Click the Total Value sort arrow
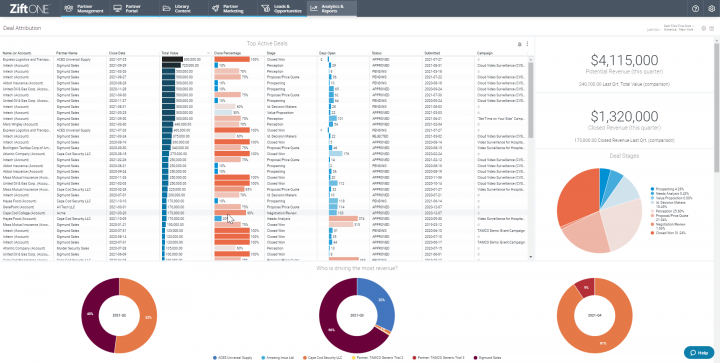This screenshot has height=363, width=720. click(209, 53)
